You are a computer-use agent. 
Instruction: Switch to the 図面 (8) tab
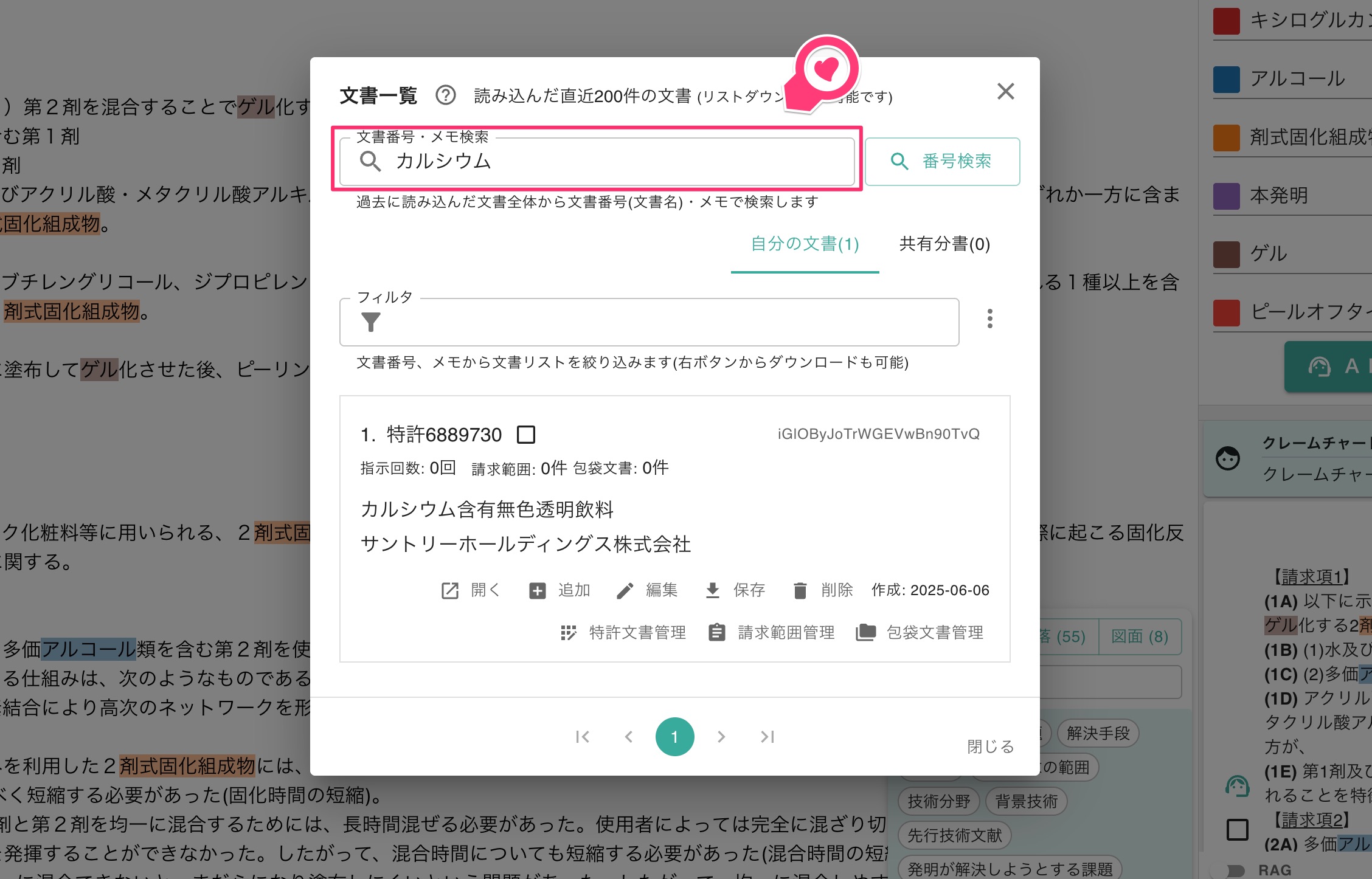click(x=1142, y=636)
